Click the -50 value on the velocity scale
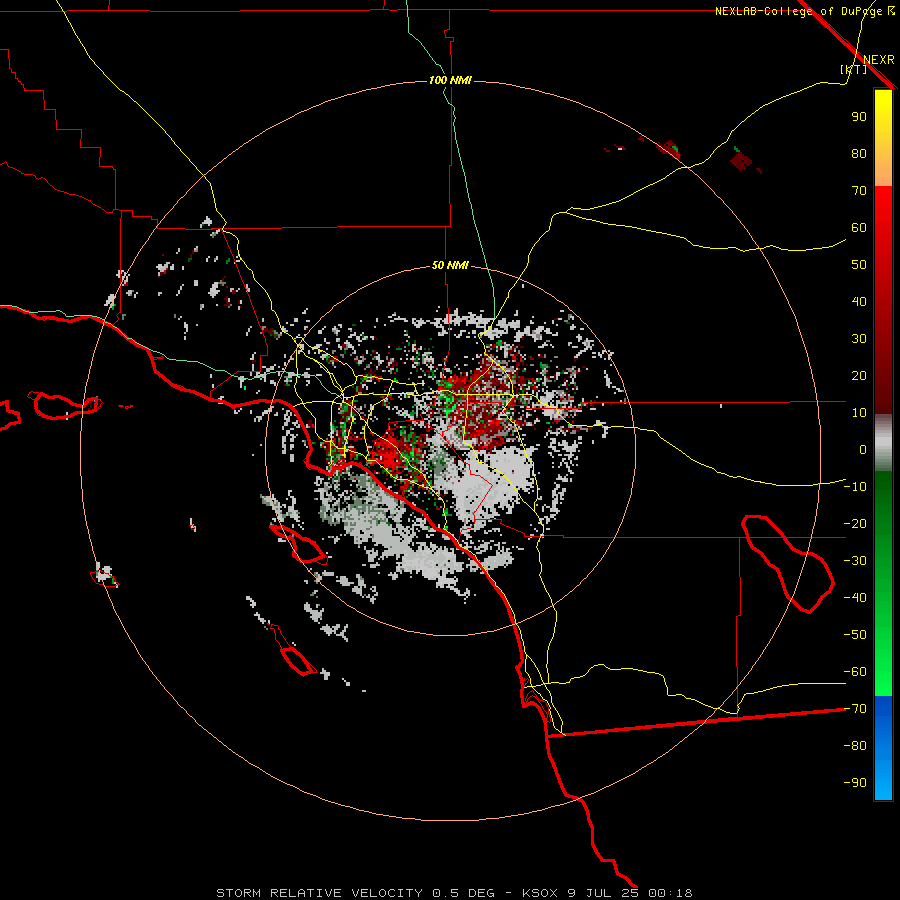Image resolution: width=900 pixels, height=900 pixels. click(x=855, y=635)
